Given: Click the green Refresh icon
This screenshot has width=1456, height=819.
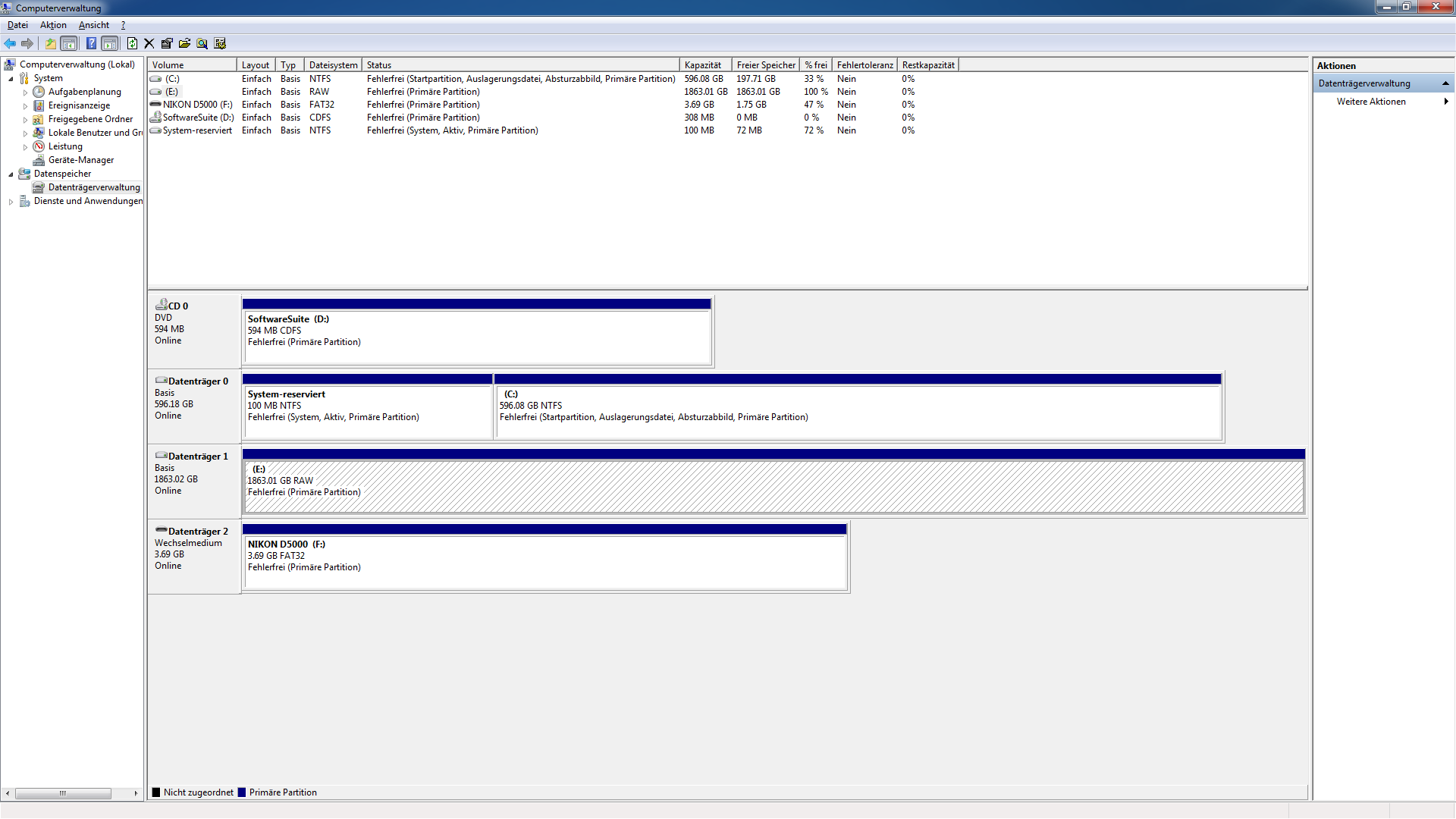Looking at the screenshot, I should (x=132, y=43).
